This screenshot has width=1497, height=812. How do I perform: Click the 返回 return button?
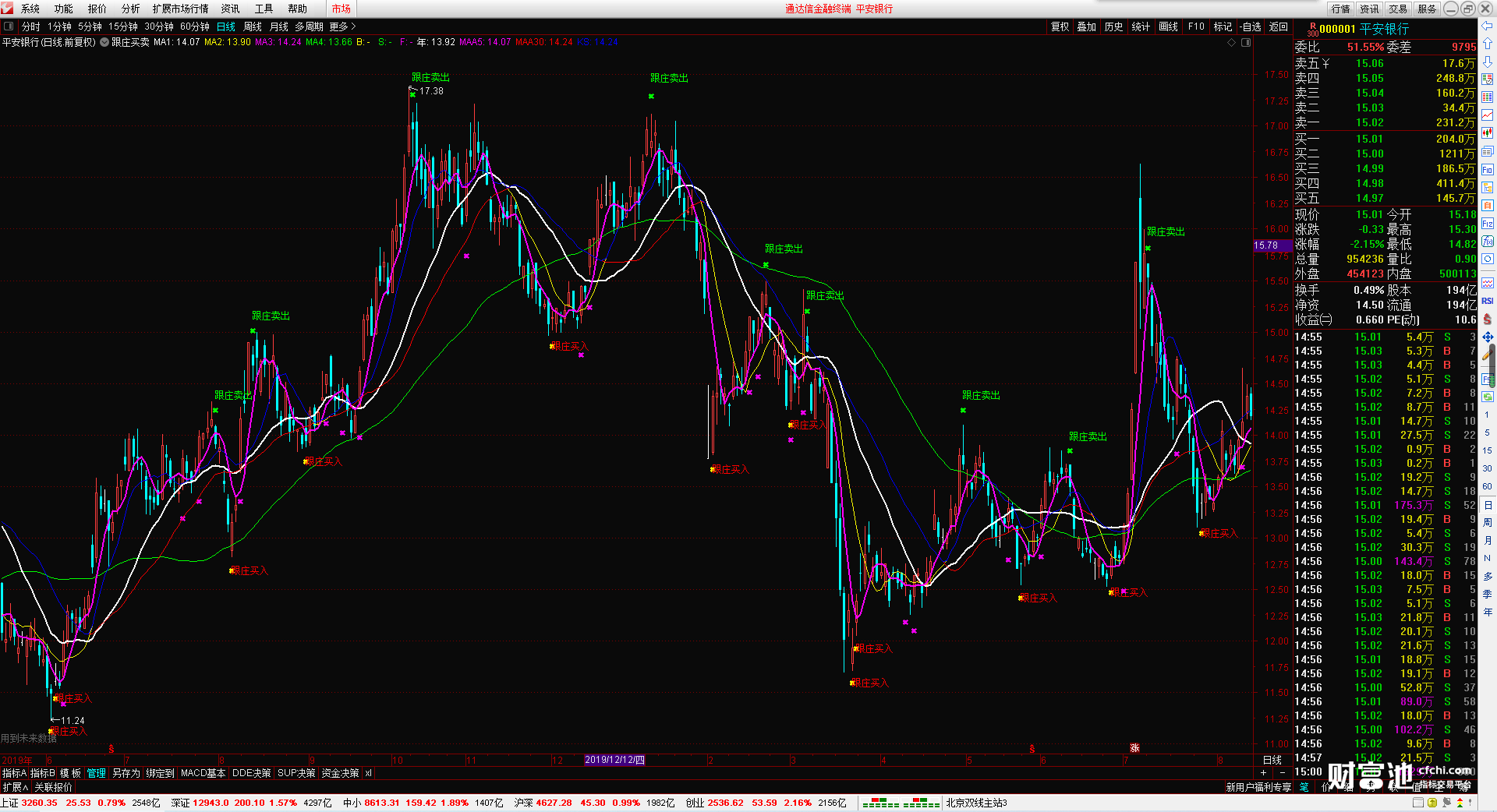pos(1279,26)
